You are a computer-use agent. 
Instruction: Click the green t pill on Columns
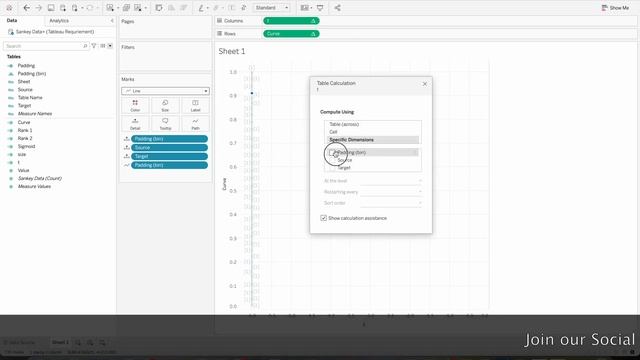pyautogui.click(x=291, y=21)
